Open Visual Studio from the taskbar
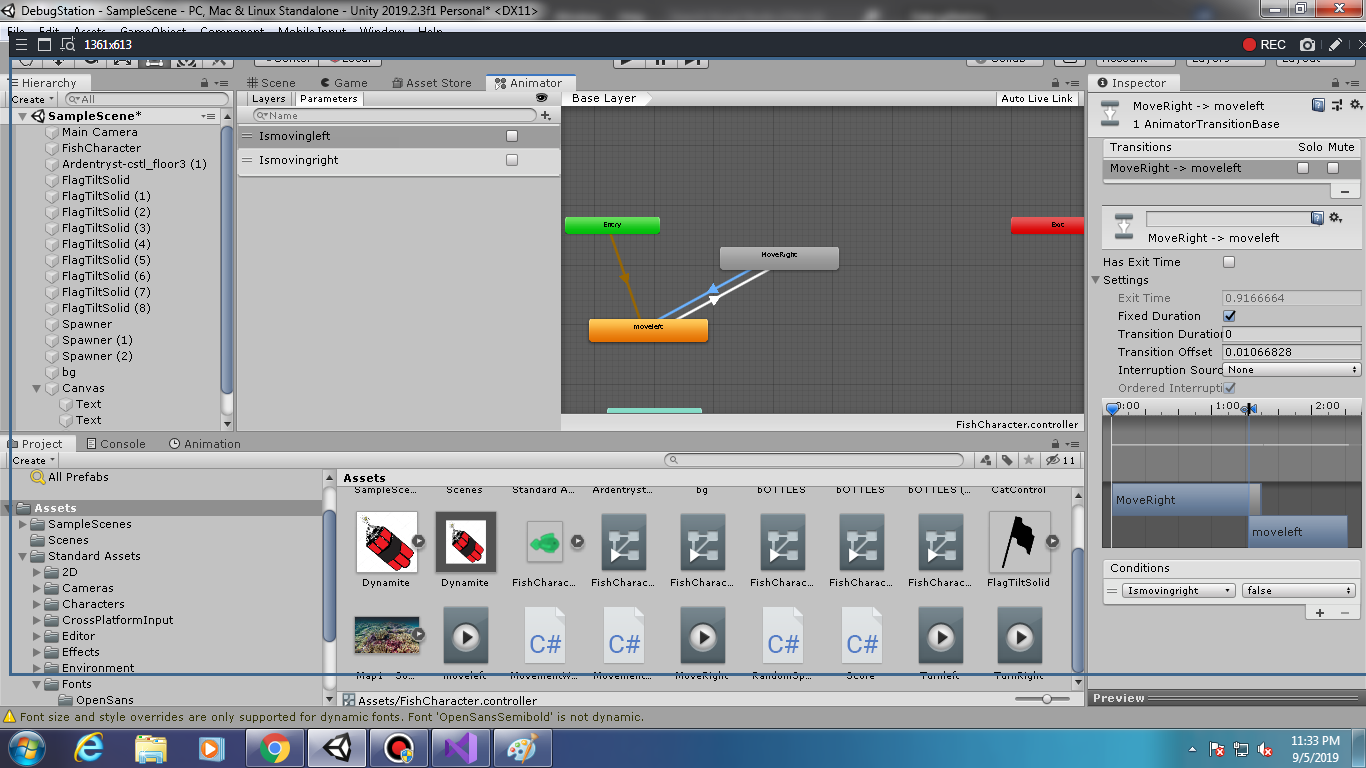Screen dimensions: 1366x768 [461, 748]
